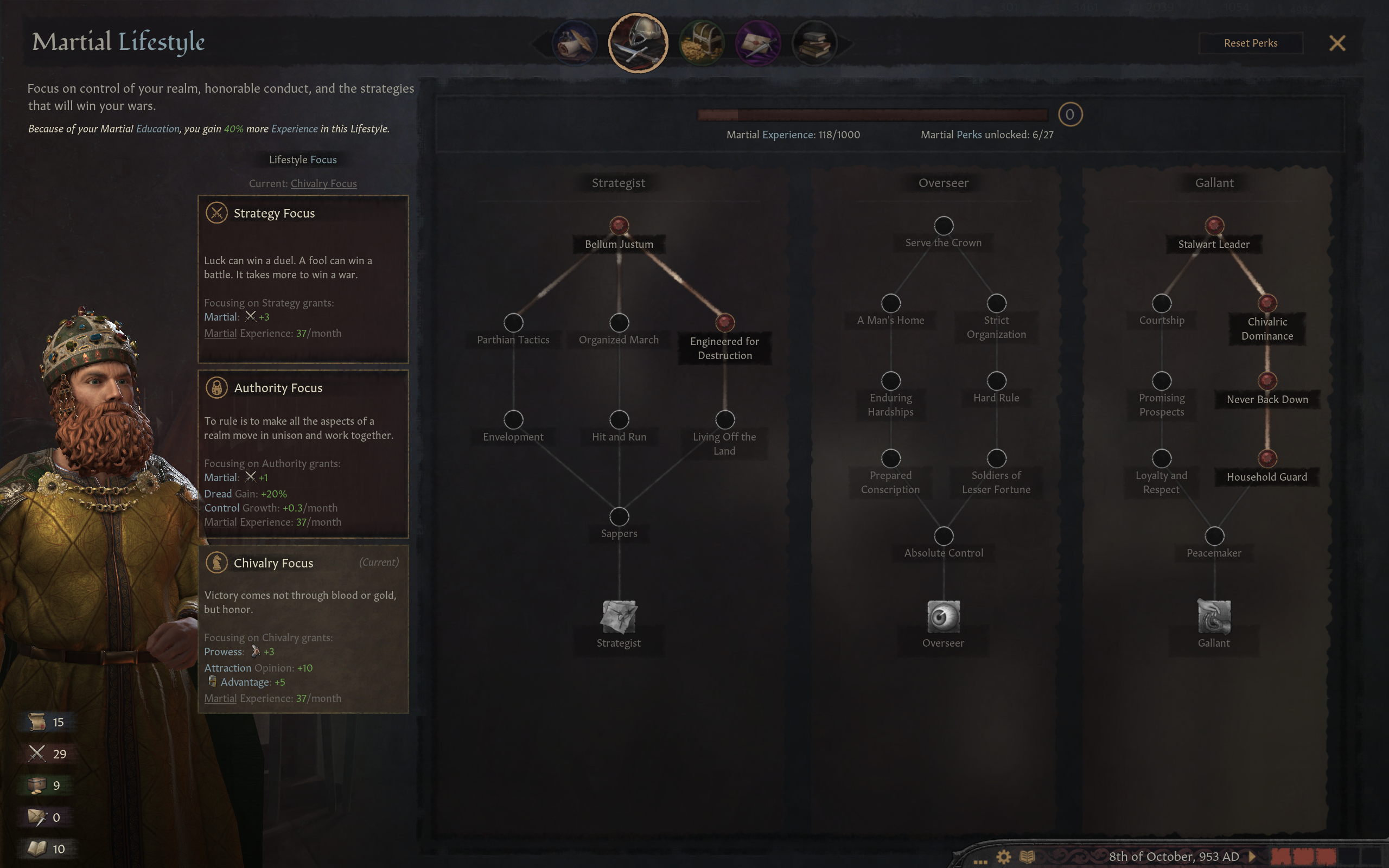Click the game speed play arrow

(1252, 856)
